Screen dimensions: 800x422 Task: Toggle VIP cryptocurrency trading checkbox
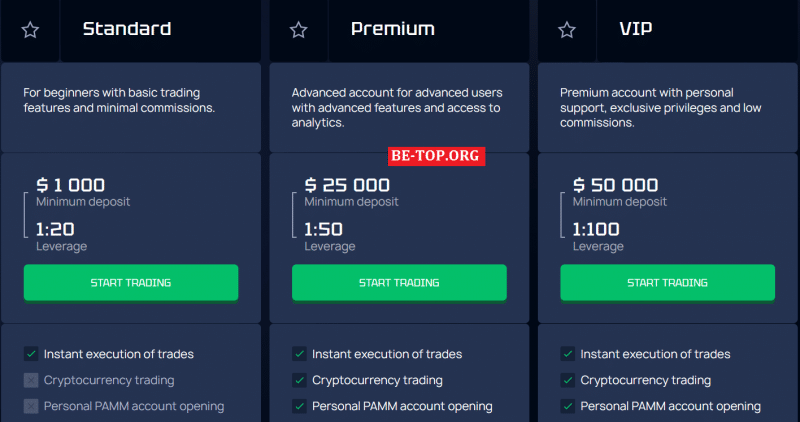pos(568,380)
